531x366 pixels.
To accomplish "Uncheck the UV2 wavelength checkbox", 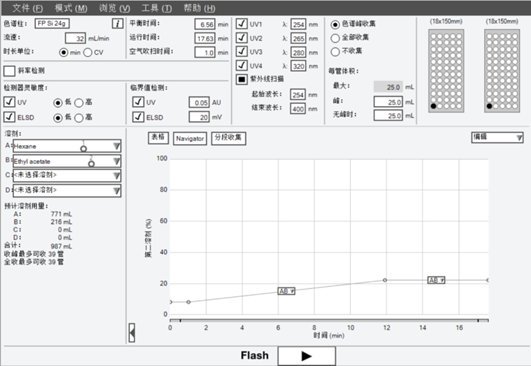I will tap(241, 38).
